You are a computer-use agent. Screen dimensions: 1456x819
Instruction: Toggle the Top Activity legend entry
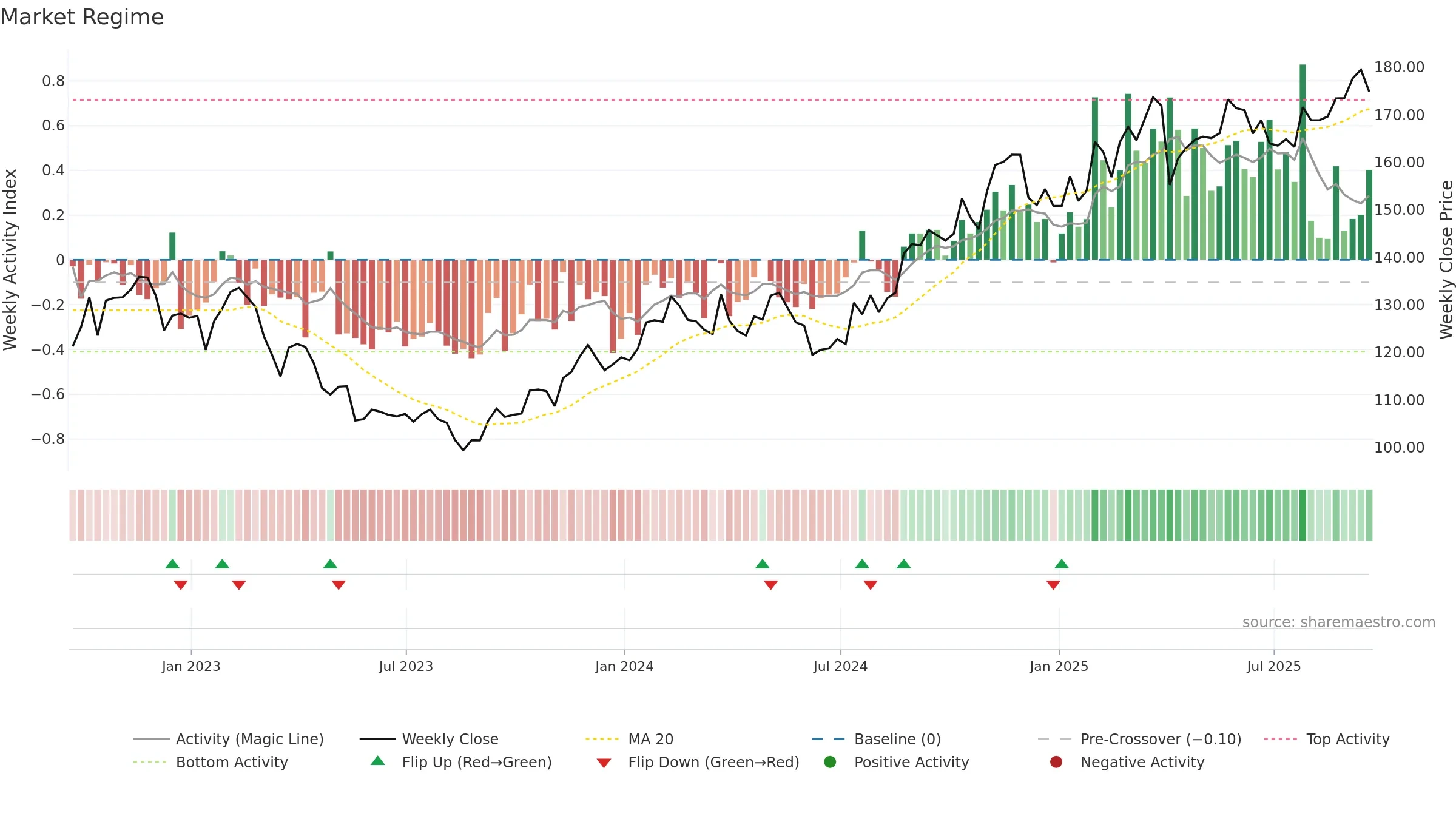[1326, 739]
